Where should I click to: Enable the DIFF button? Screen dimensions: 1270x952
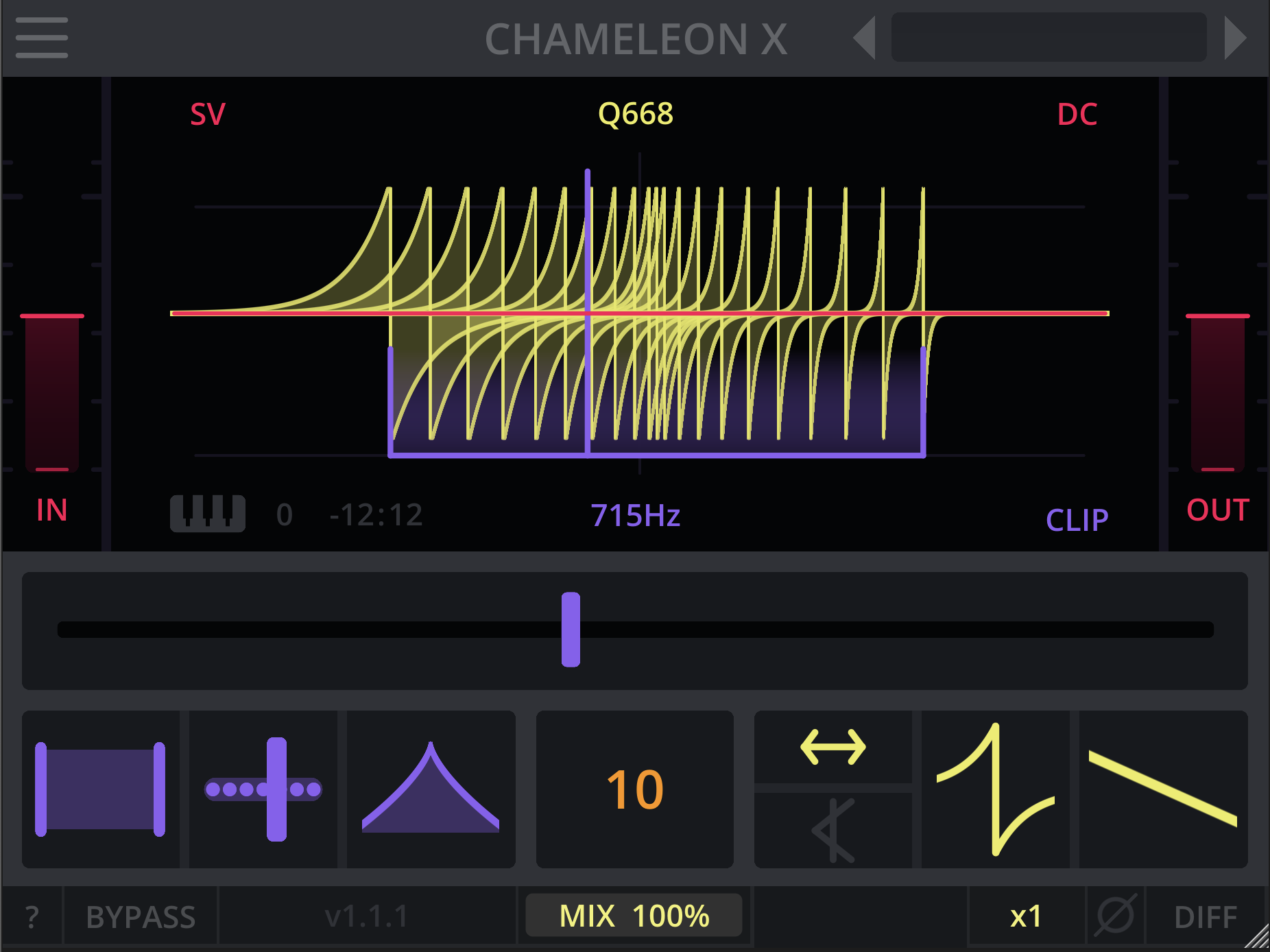tap(1206, 917)
